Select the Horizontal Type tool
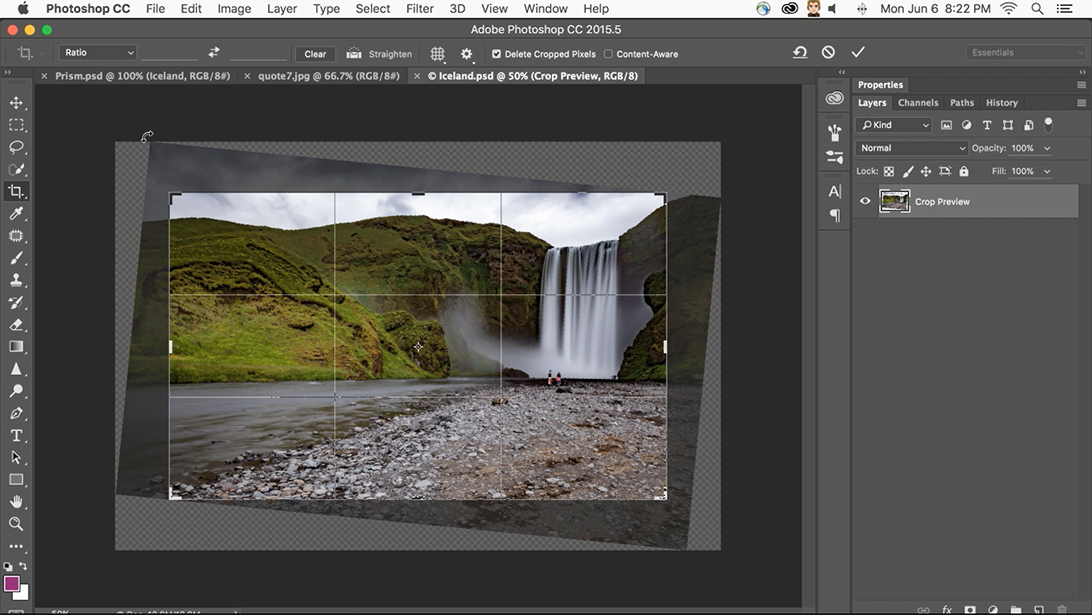 click(16, 436)
